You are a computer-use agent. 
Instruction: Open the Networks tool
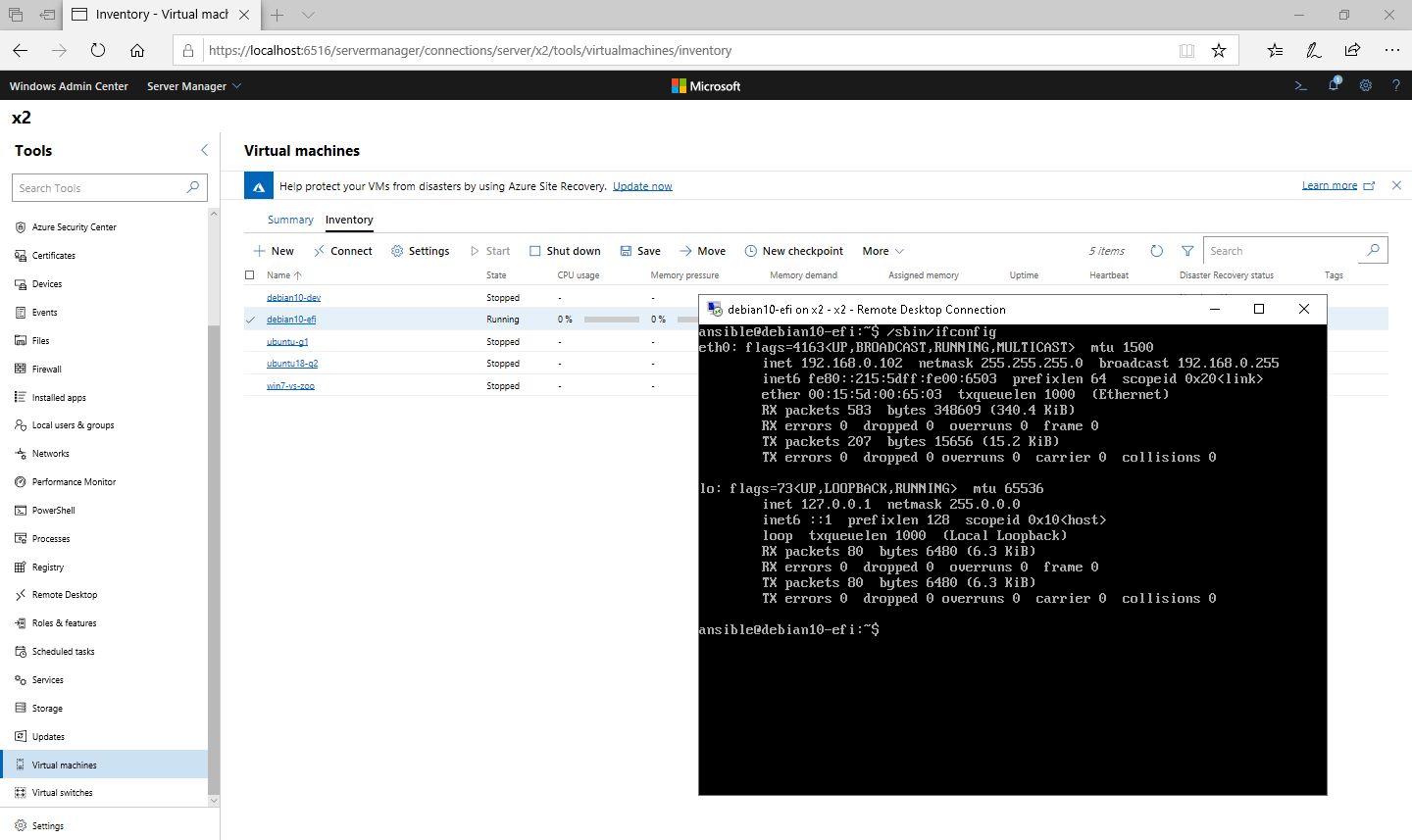[x=50, y=454]
